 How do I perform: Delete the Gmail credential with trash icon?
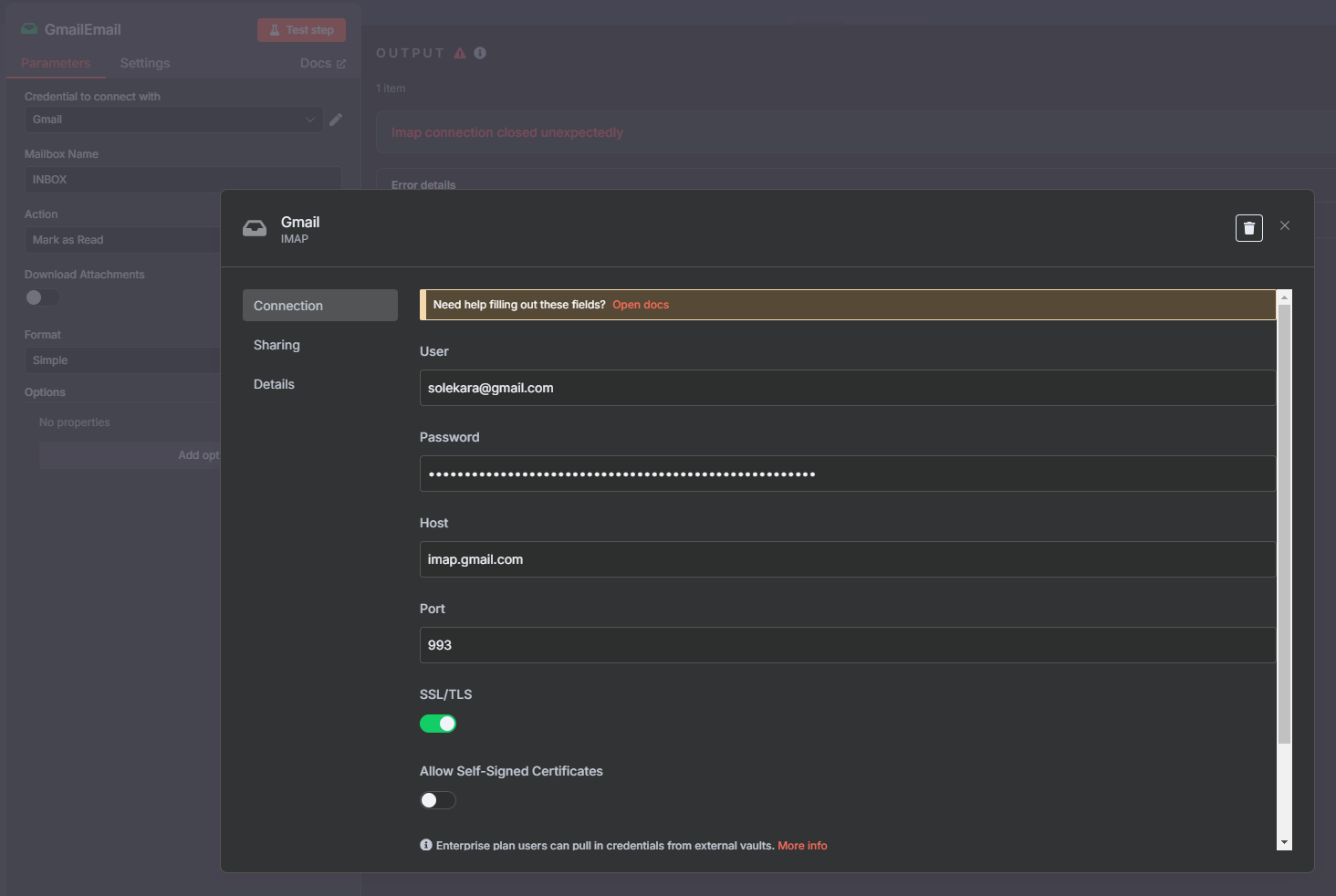[x=1248, y=228]
